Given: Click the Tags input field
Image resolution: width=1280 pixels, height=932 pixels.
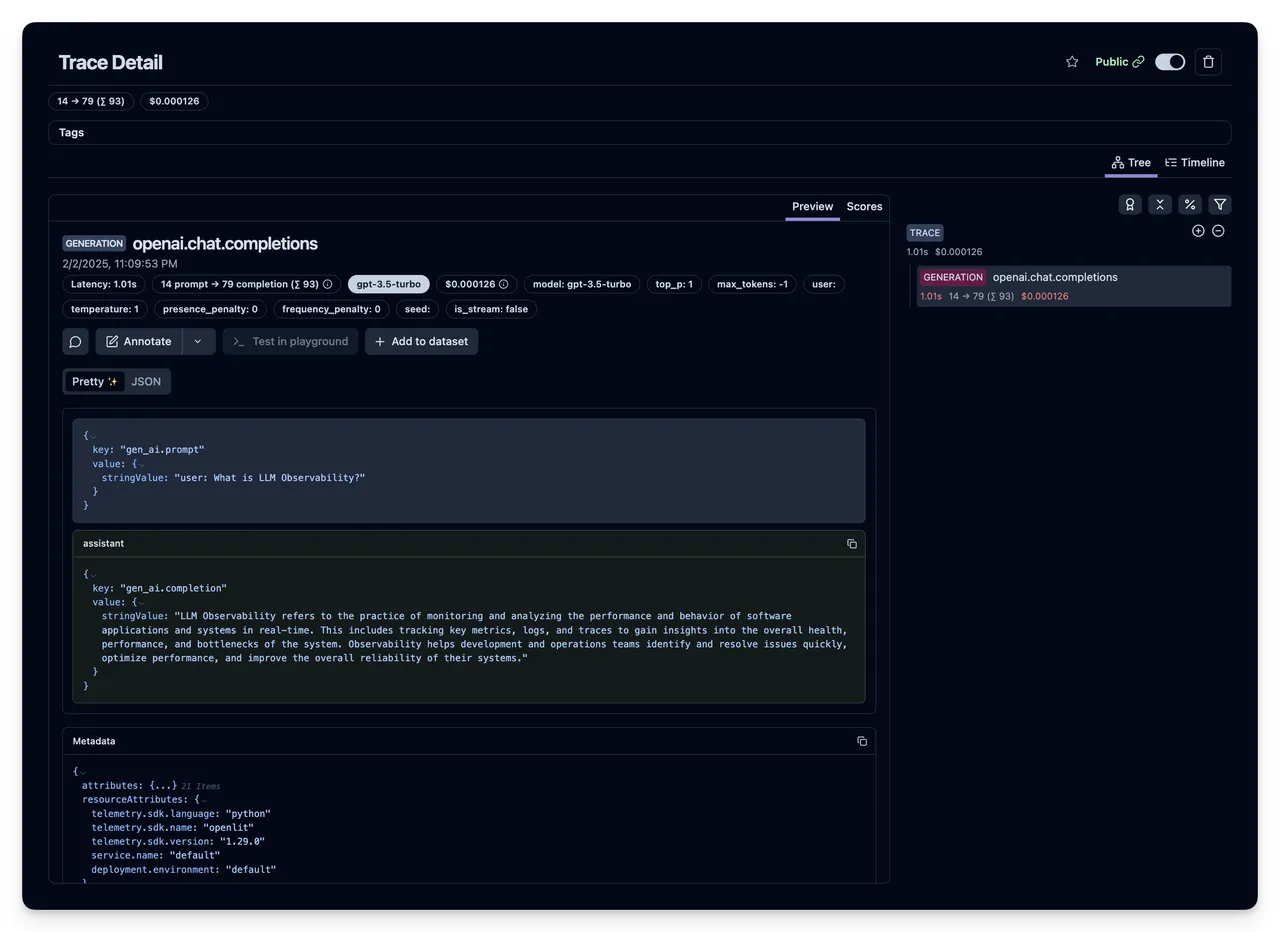Looking at the screenshot, I should coord(640,133).
